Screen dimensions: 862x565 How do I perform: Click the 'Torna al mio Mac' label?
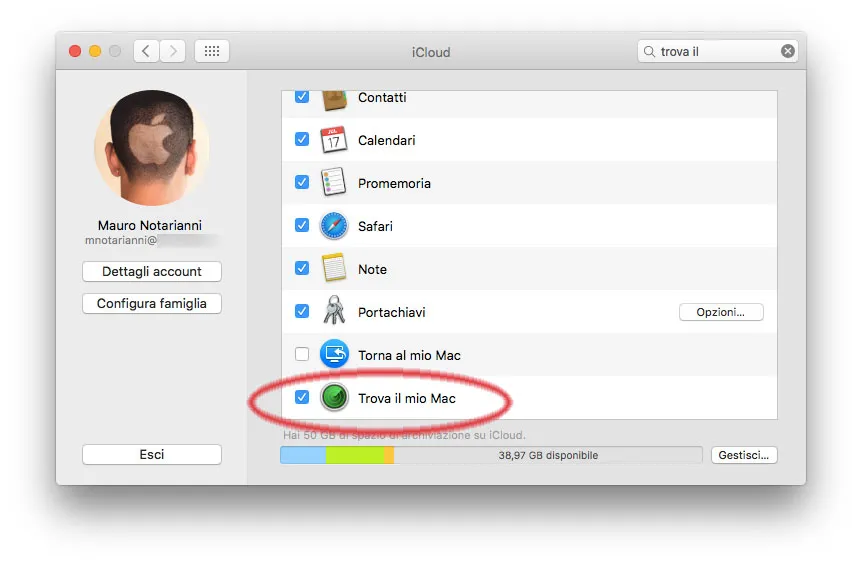coord(410,356)
